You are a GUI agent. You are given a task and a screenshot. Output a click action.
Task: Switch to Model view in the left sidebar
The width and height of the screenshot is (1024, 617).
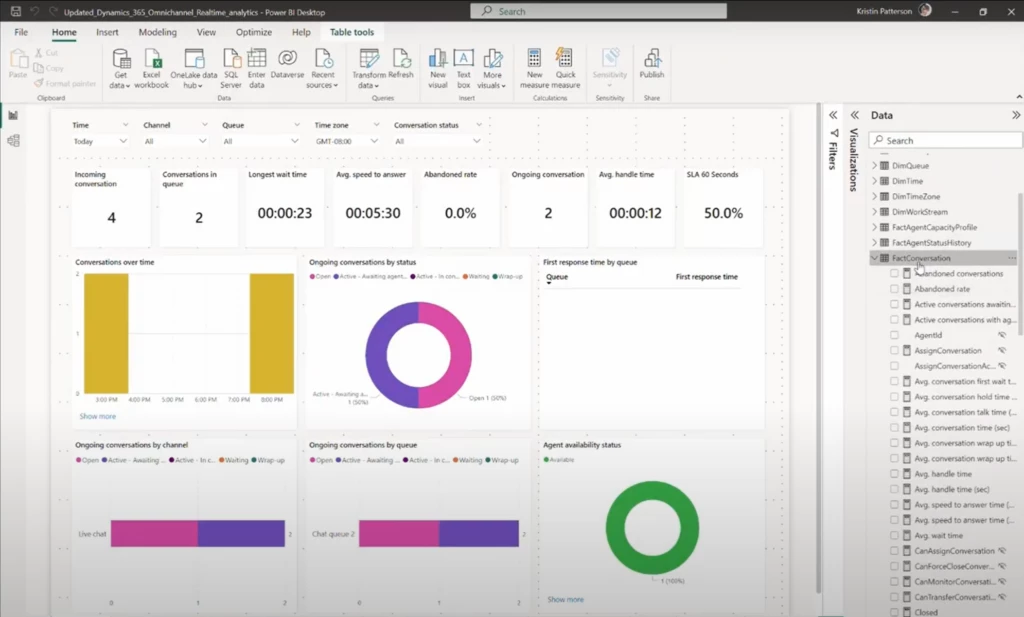[13, 140]
